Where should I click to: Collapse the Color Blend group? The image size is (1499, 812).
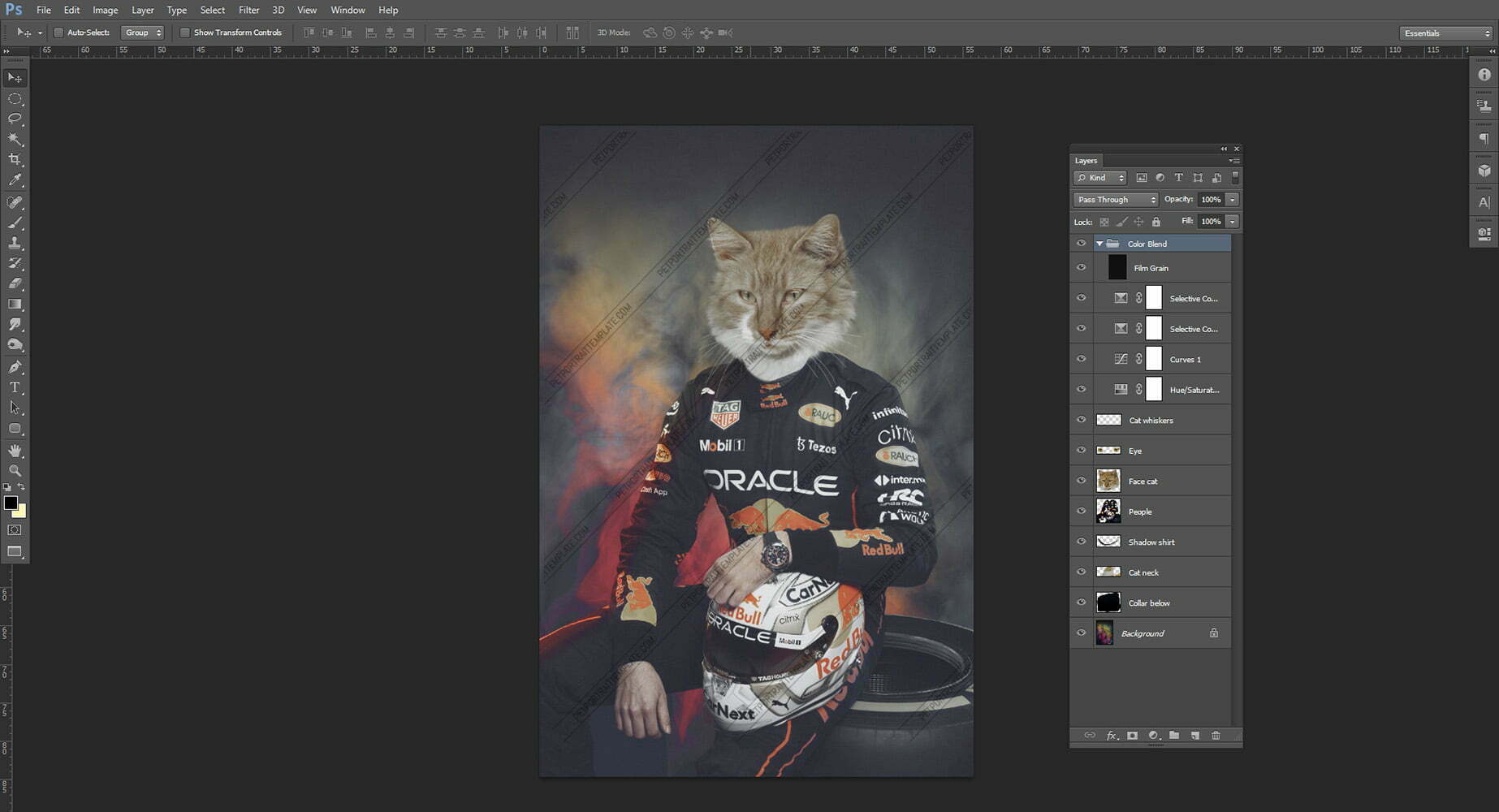(1099, 244)
